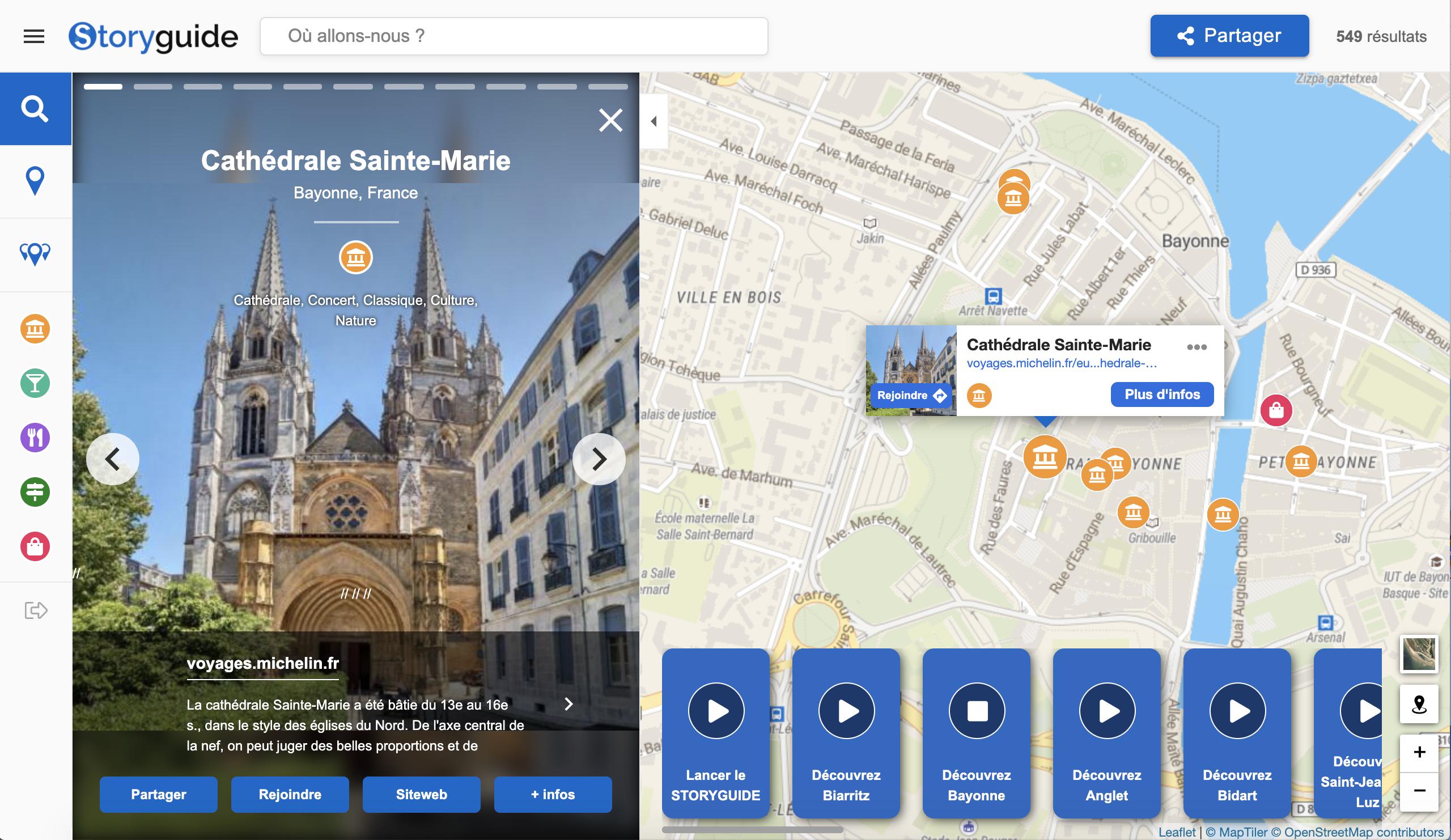Click the '549 résultats' counter text
The image size is (1451, 840).
1381,36
